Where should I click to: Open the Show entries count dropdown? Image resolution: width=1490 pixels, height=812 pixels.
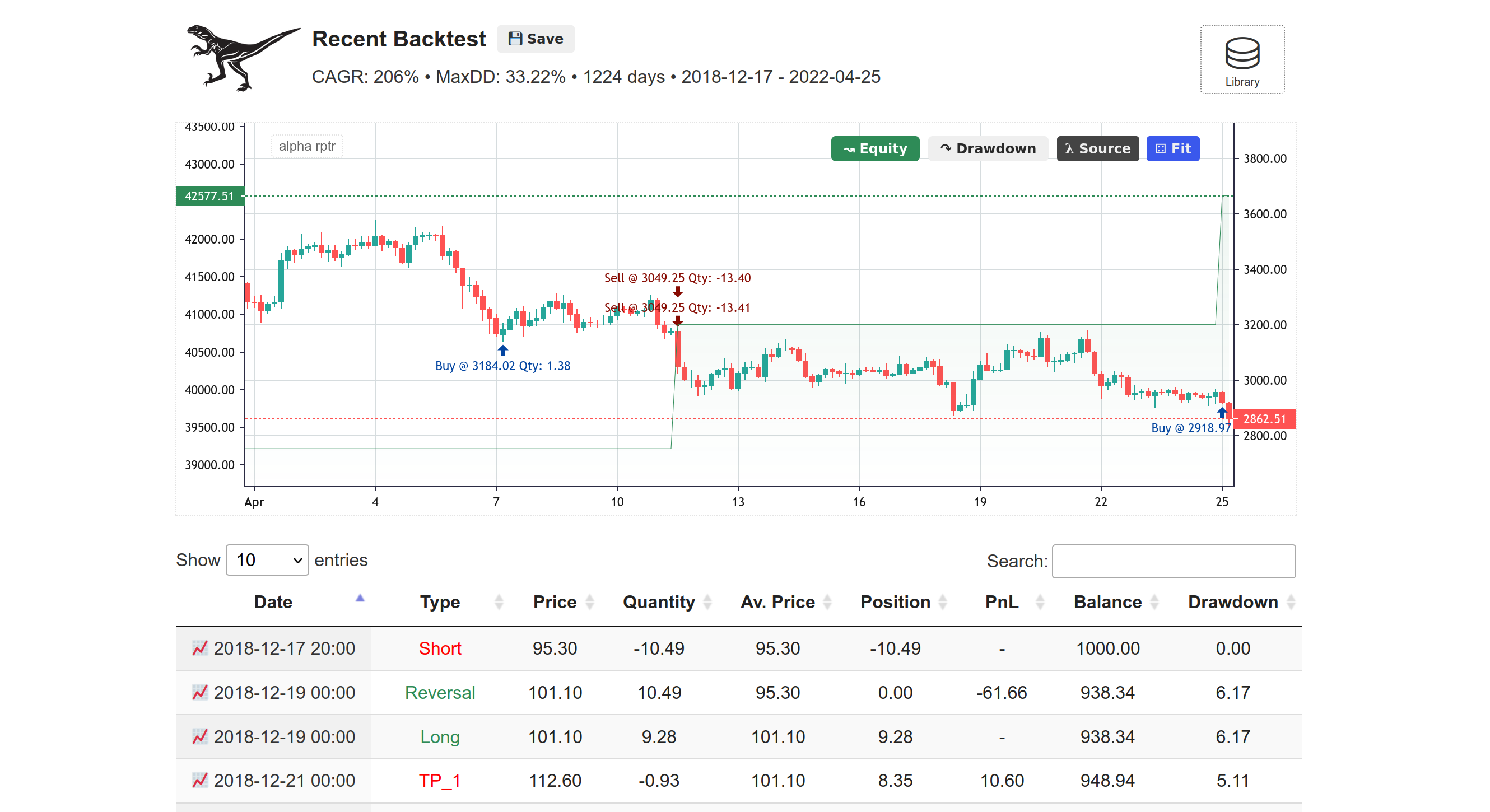tap(267, 560)
